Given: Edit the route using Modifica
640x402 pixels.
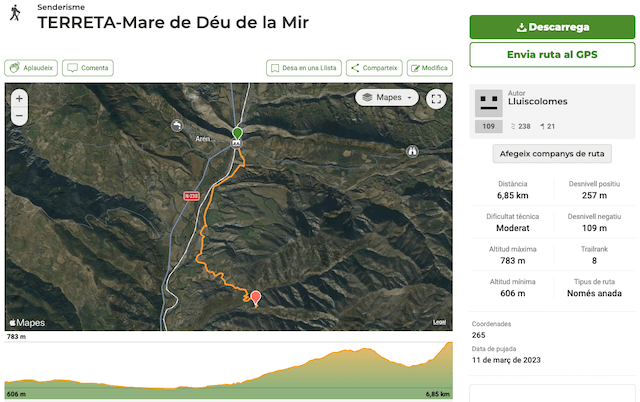Looking at the screenshot, I should point(429,68).
